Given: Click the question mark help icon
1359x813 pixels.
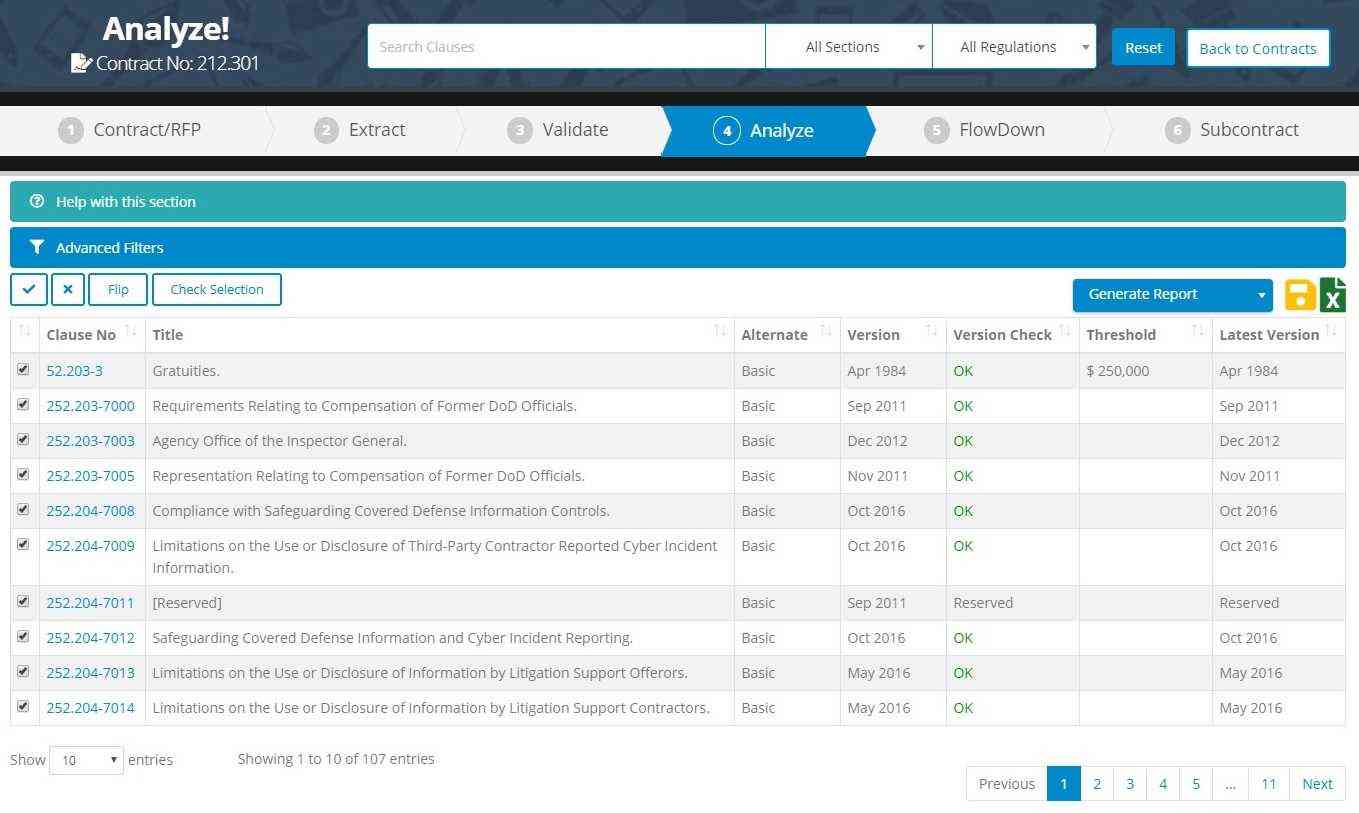Looking at the screenshot, I should [x=37, y=201].
